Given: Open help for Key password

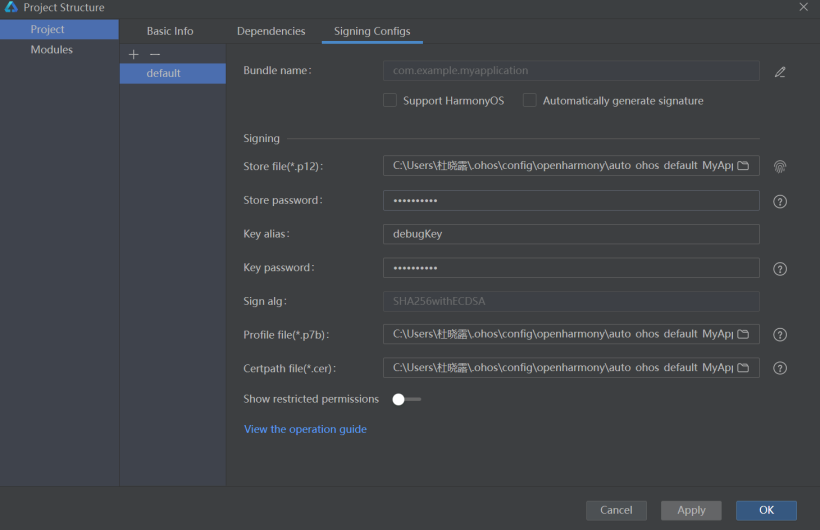Looking at the screenshot, I should (780, 269).
